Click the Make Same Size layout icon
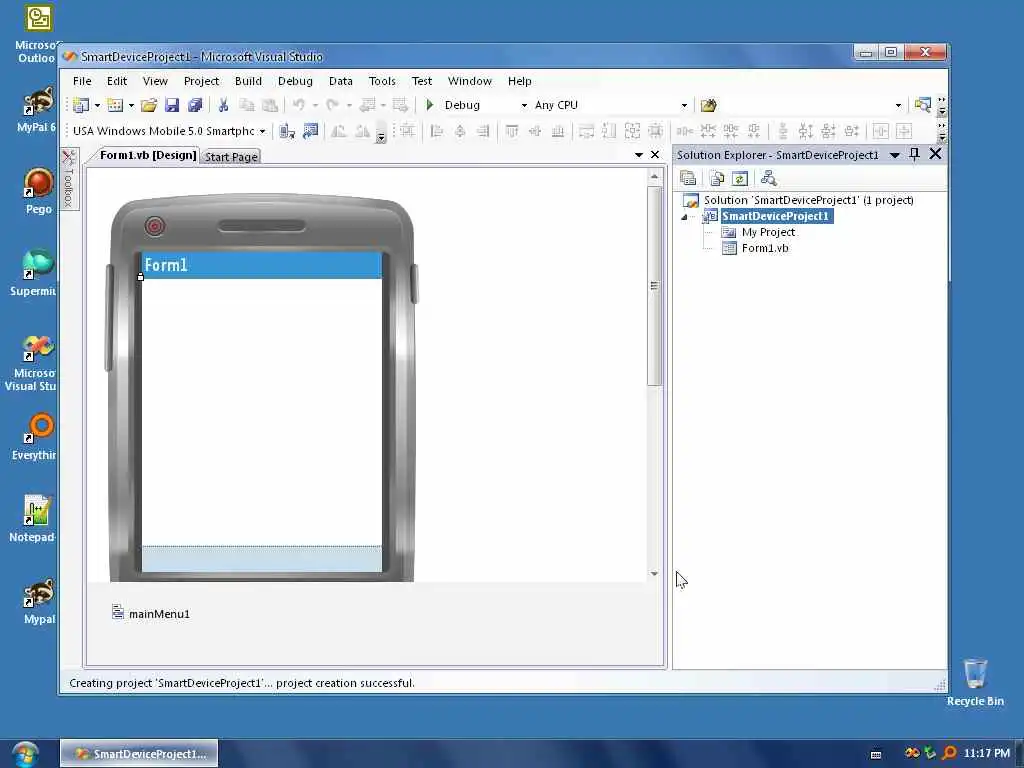 pos(632,131)
